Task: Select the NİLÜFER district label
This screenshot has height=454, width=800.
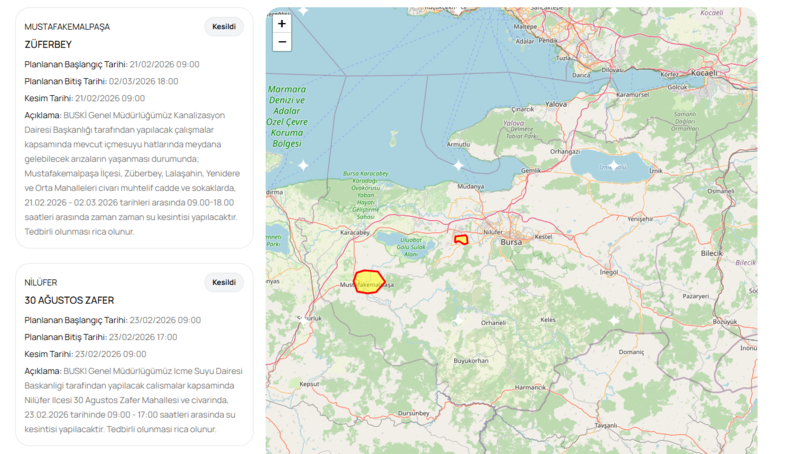Action: tap(41, 283)
